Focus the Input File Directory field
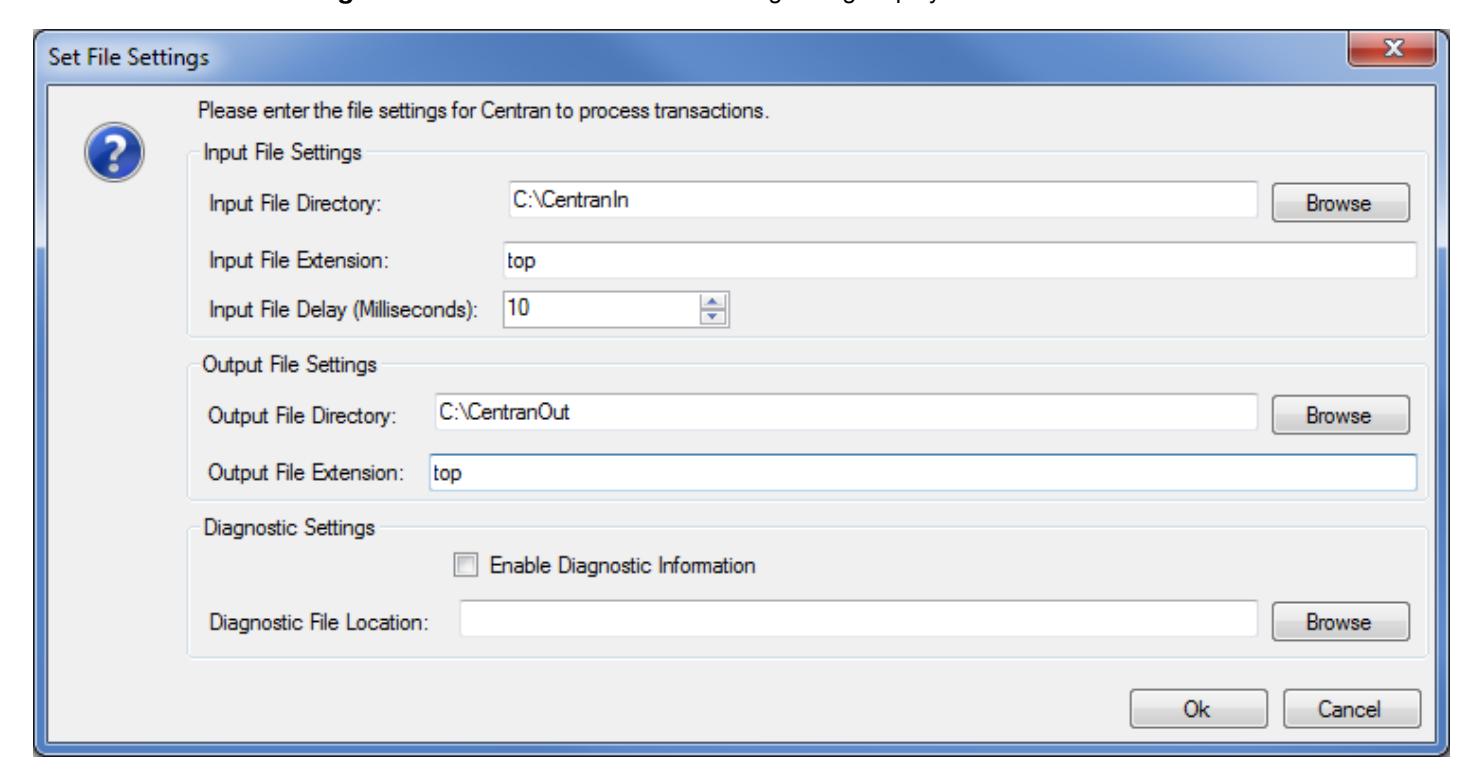Image resolution: width=1471 pixels, height=784 pixels. (x=881, y=200)
